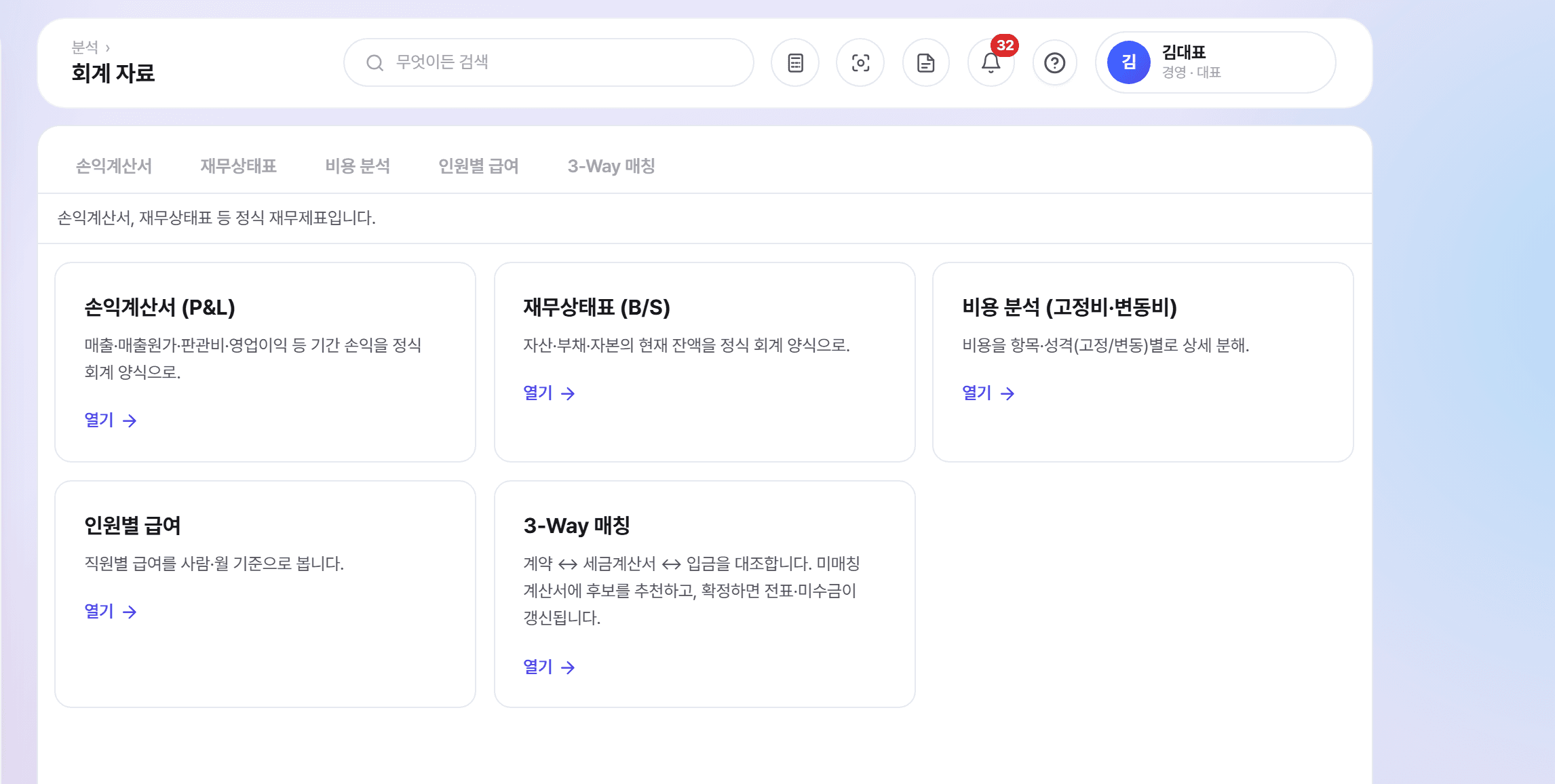Screen dimensions: 1555x784
Task: Click text 비용을 항목·성격(고정/변동)별로 상세 분해.
Action: (1106, 345)
